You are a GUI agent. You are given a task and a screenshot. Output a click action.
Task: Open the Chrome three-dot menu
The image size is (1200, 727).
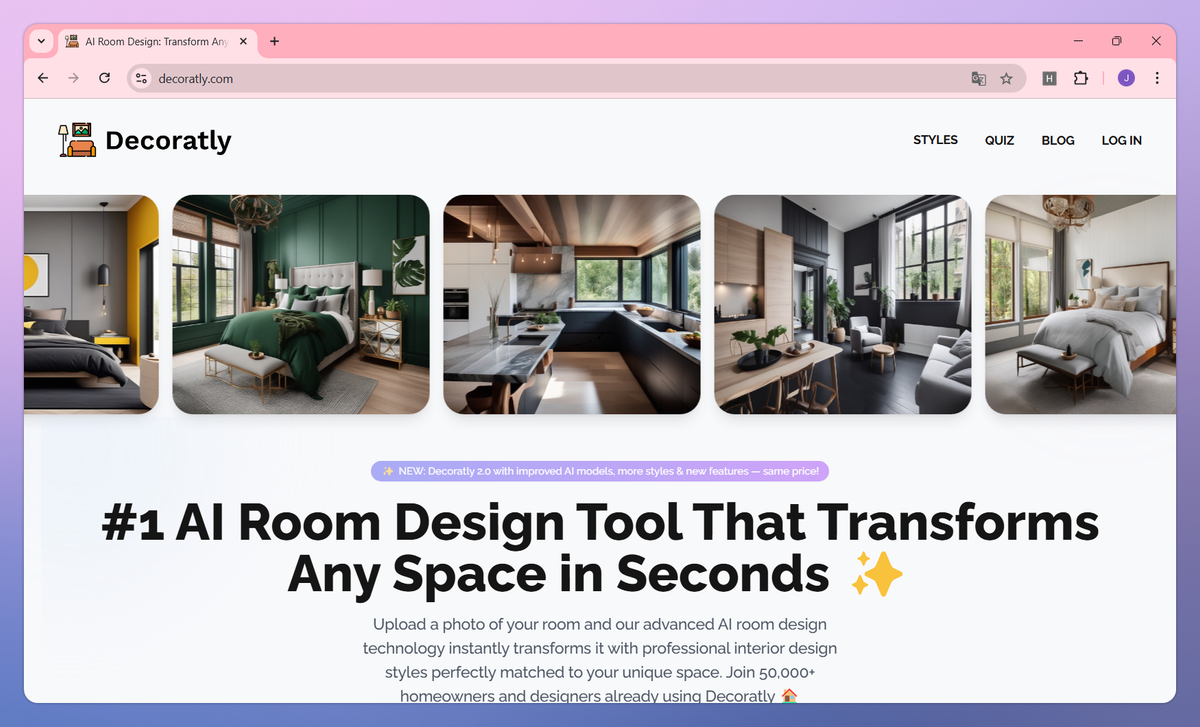(x=1157, y=78)
